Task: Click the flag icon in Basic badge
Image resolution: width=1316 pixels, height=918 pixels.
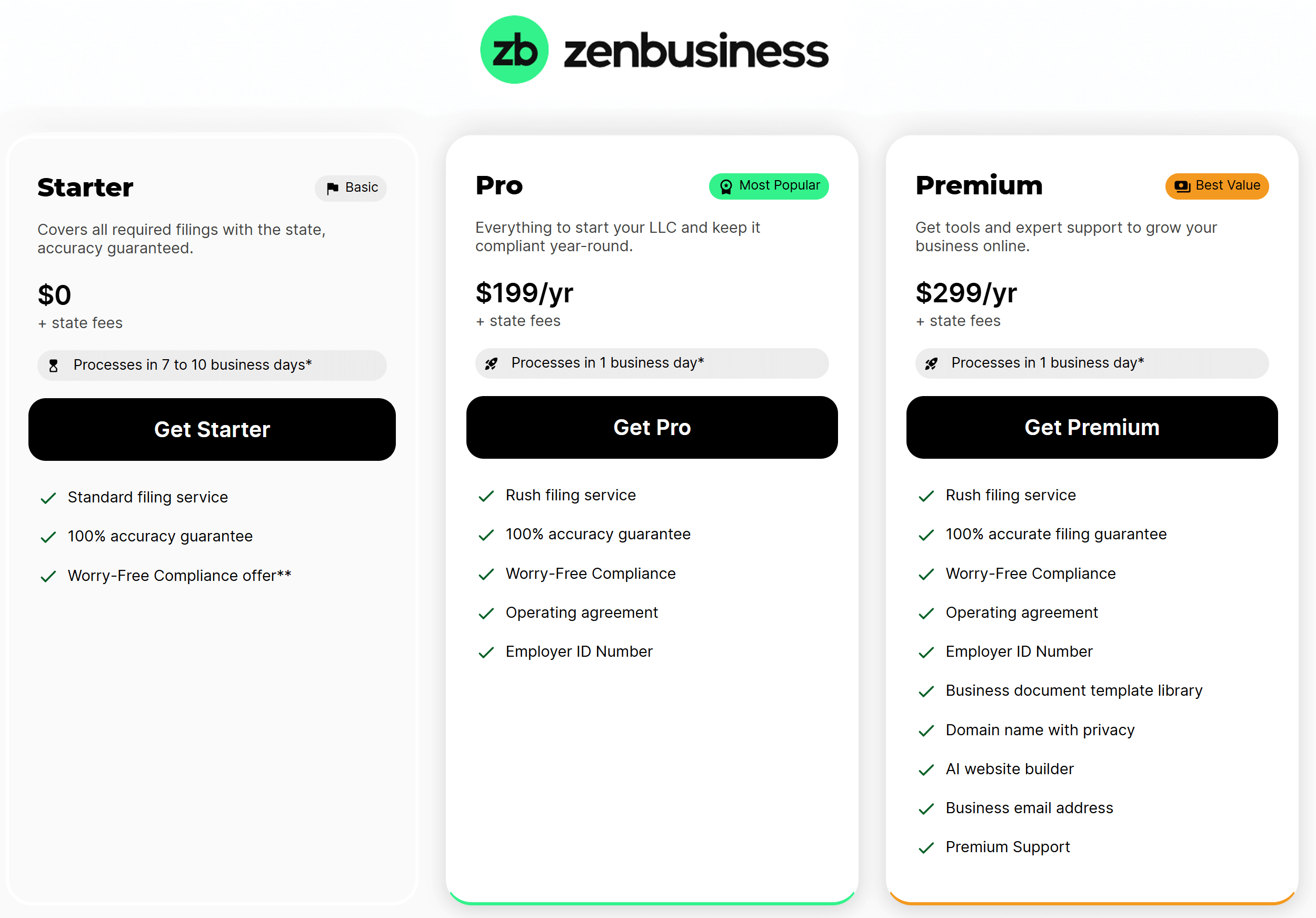Action: pos(332,188)
